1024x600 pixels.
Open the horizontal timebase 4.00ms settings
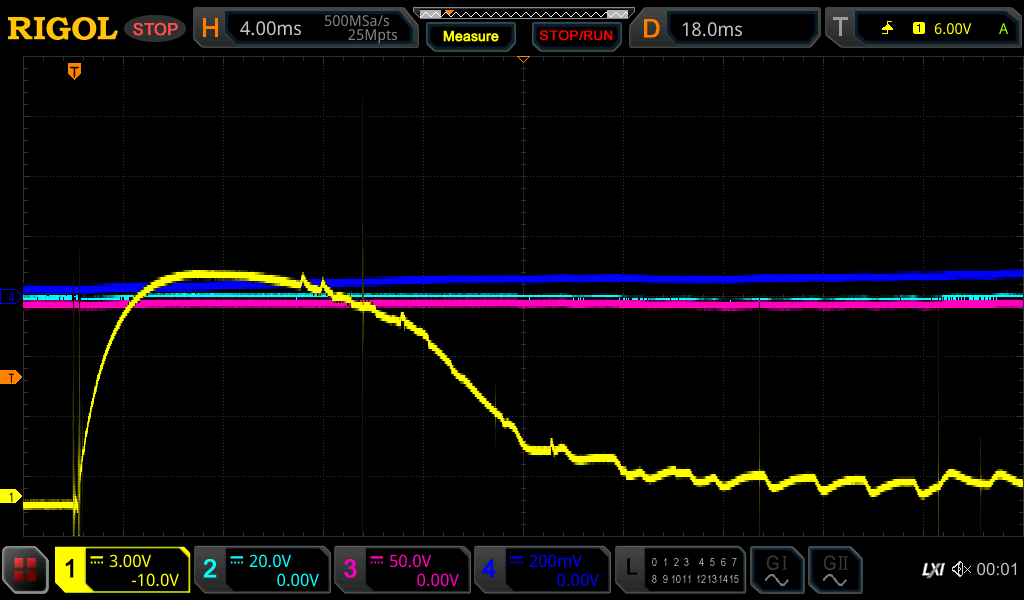(306, 29)
